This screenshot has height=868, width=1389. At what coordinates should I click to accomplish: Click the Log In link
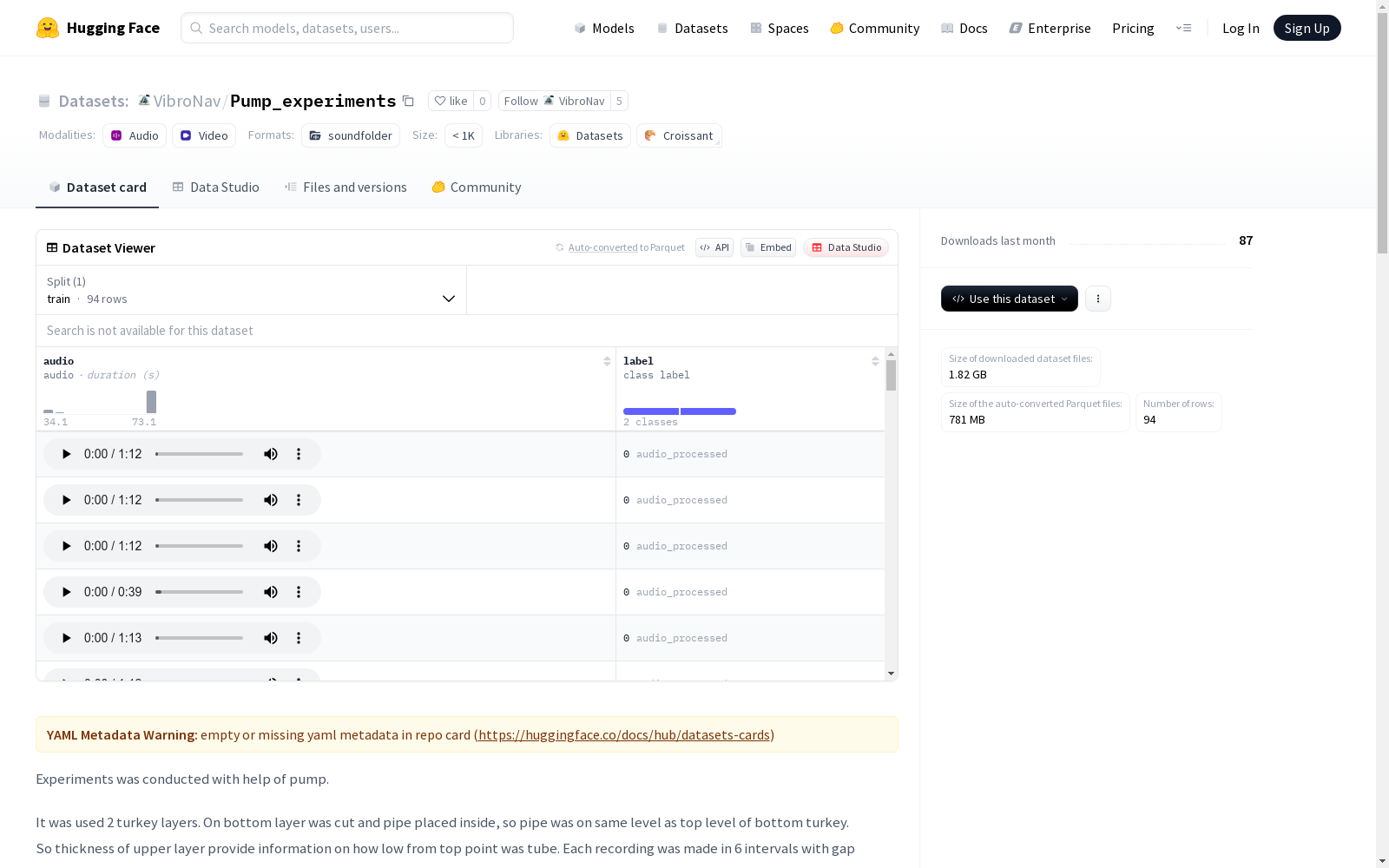coord(1241,28)
